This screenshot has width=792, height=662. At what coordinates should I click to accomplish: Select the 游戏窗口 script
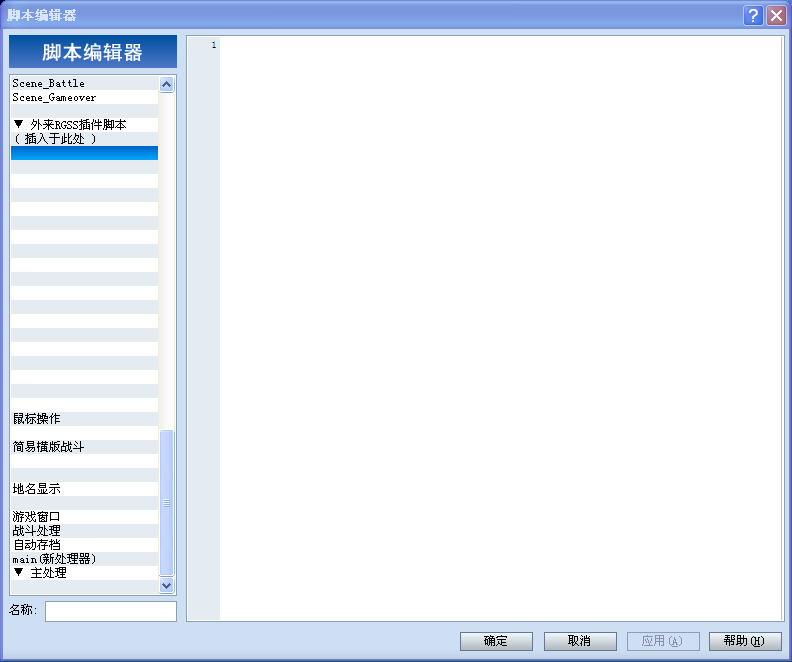[84, 517]
